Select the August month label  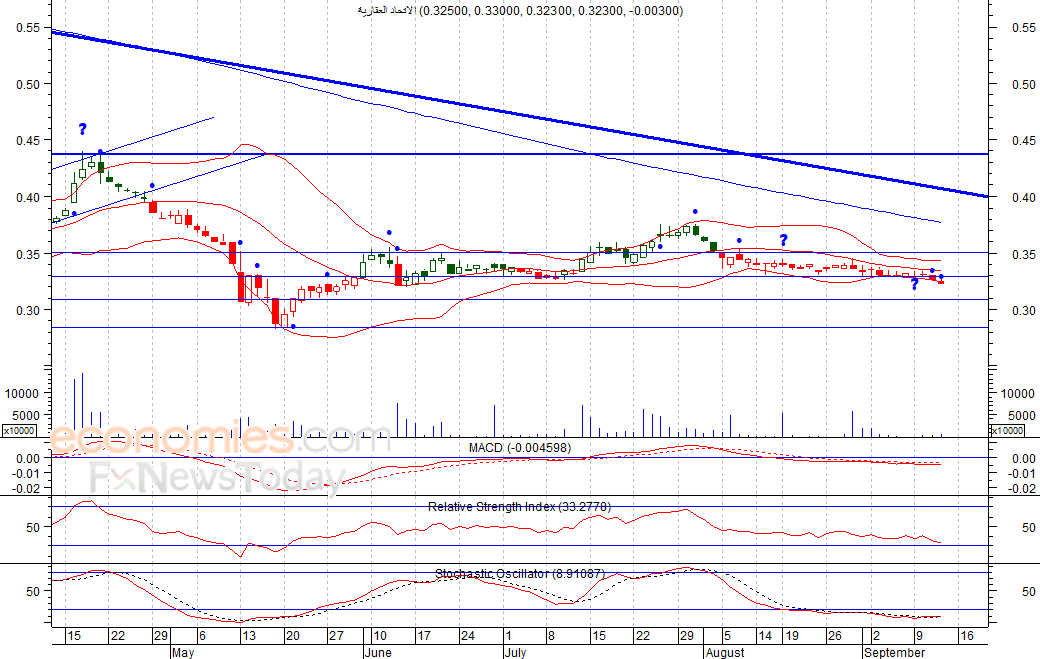pos(725,652)
